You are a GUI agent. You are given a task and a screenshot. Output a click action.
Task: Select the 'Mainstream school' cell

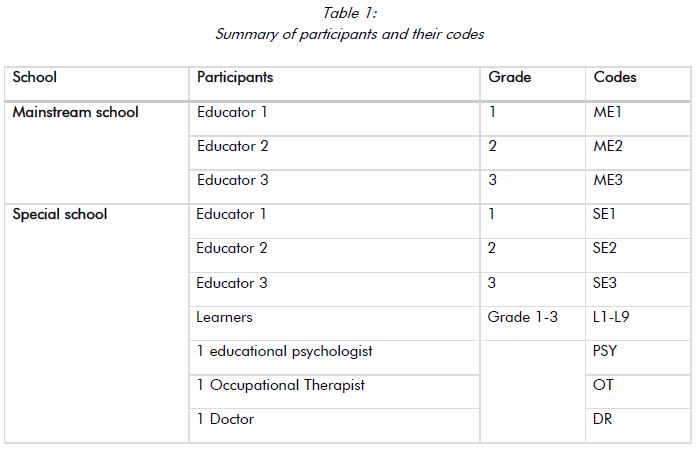coord(75,113)
